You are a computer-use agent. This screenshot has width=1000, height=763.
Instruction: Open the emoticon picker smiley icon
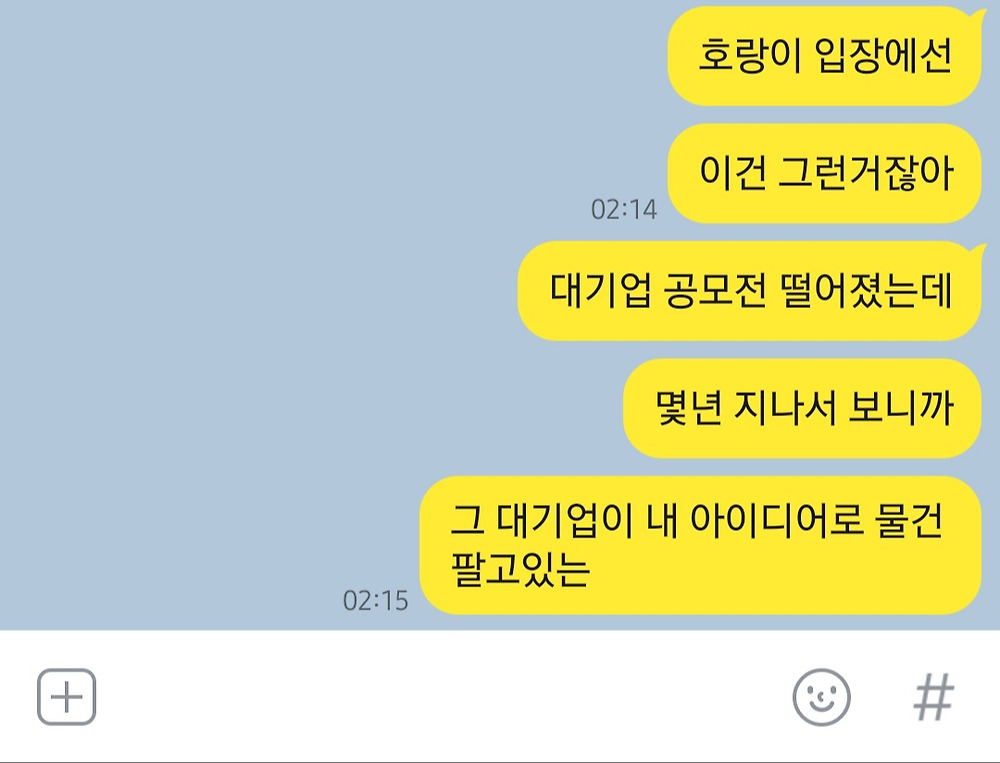tap(821, 697)
